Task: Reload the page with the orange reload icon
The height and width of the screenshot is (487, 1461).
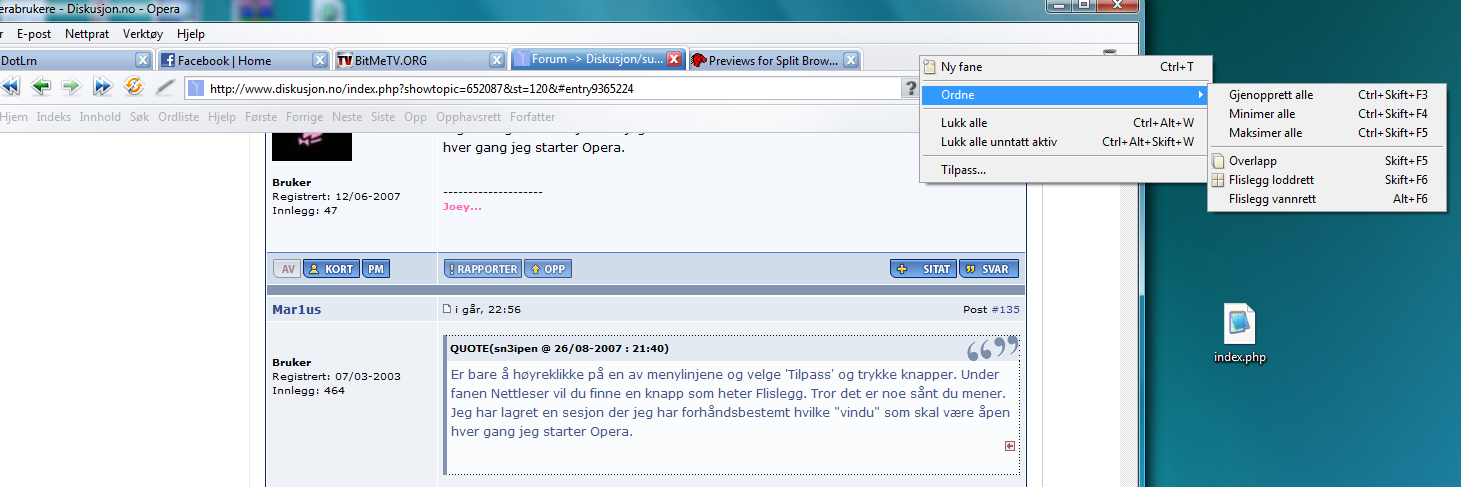Action: click(133, 87)
